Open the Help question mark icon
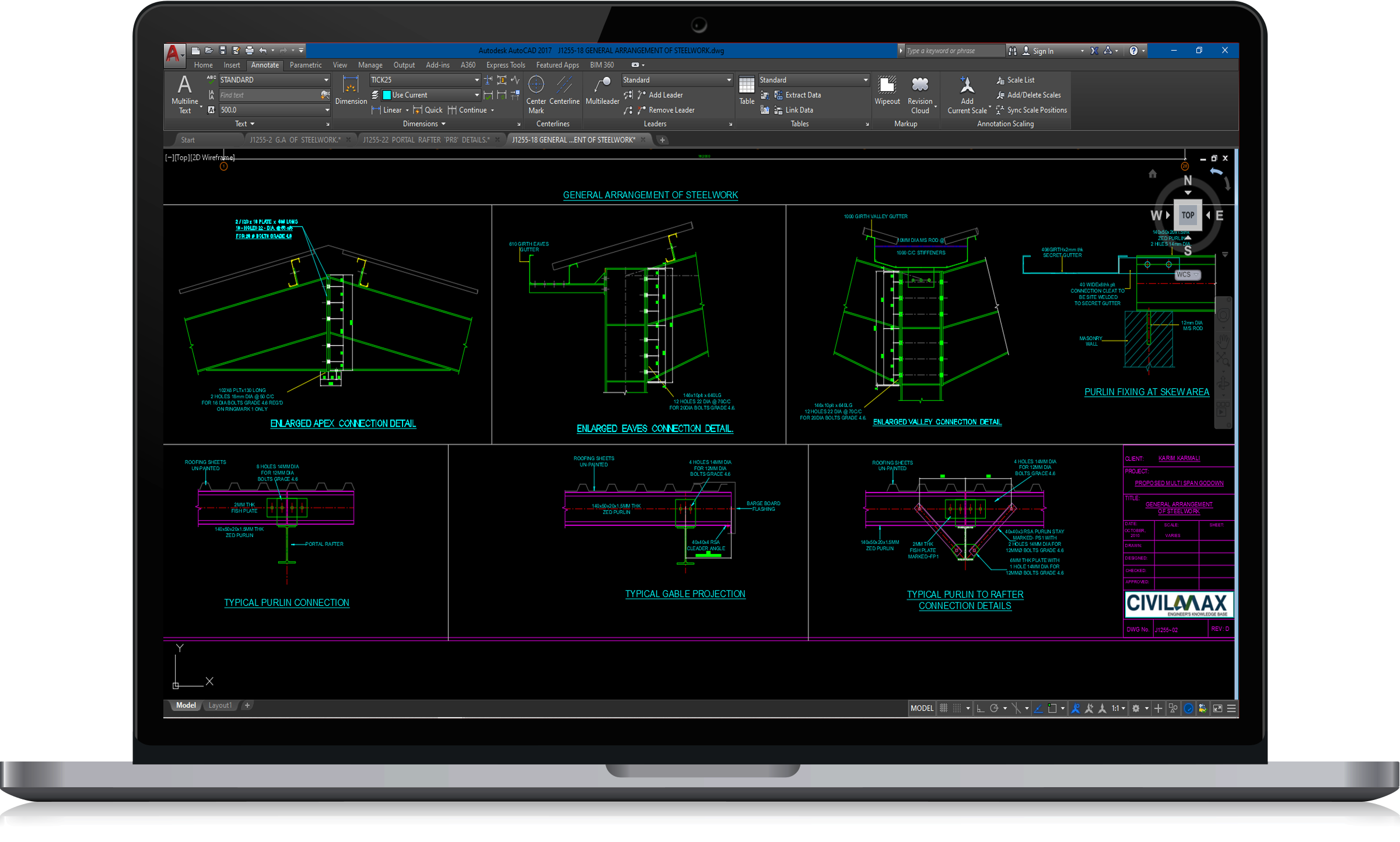The image size is (1400, 842). [1133, 51]
